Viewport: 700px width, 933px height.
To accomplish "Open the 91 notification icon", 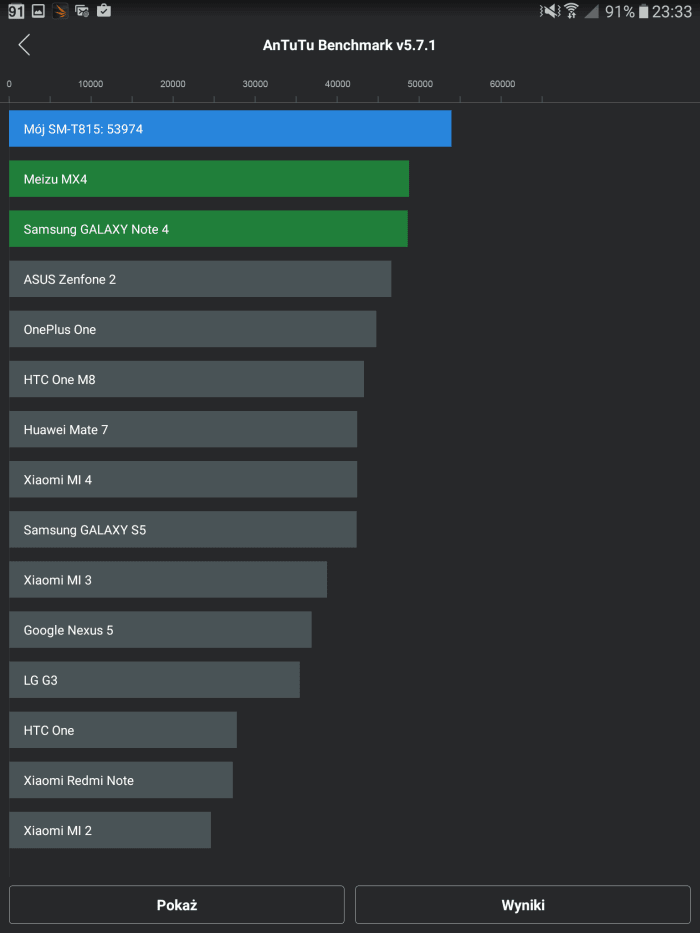I will (16, 11).
